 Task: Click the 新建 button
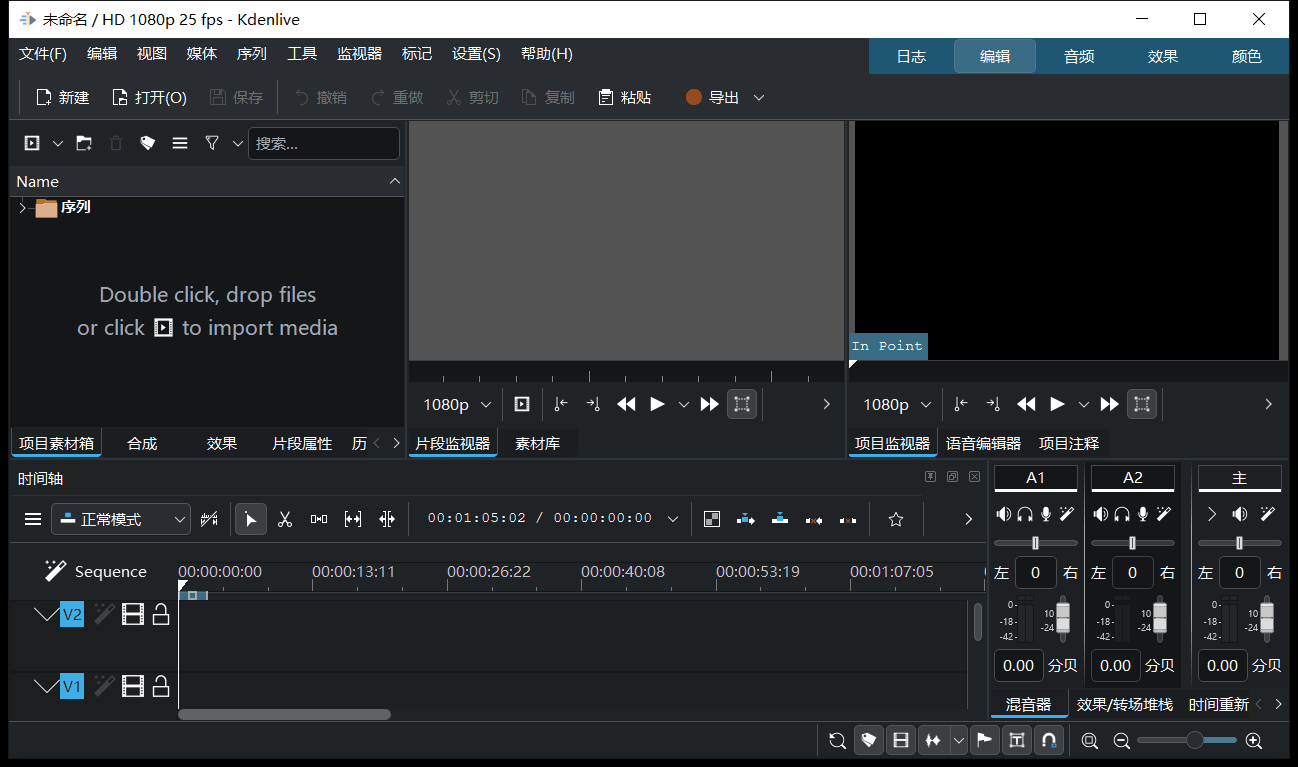[x=63, y=97]
